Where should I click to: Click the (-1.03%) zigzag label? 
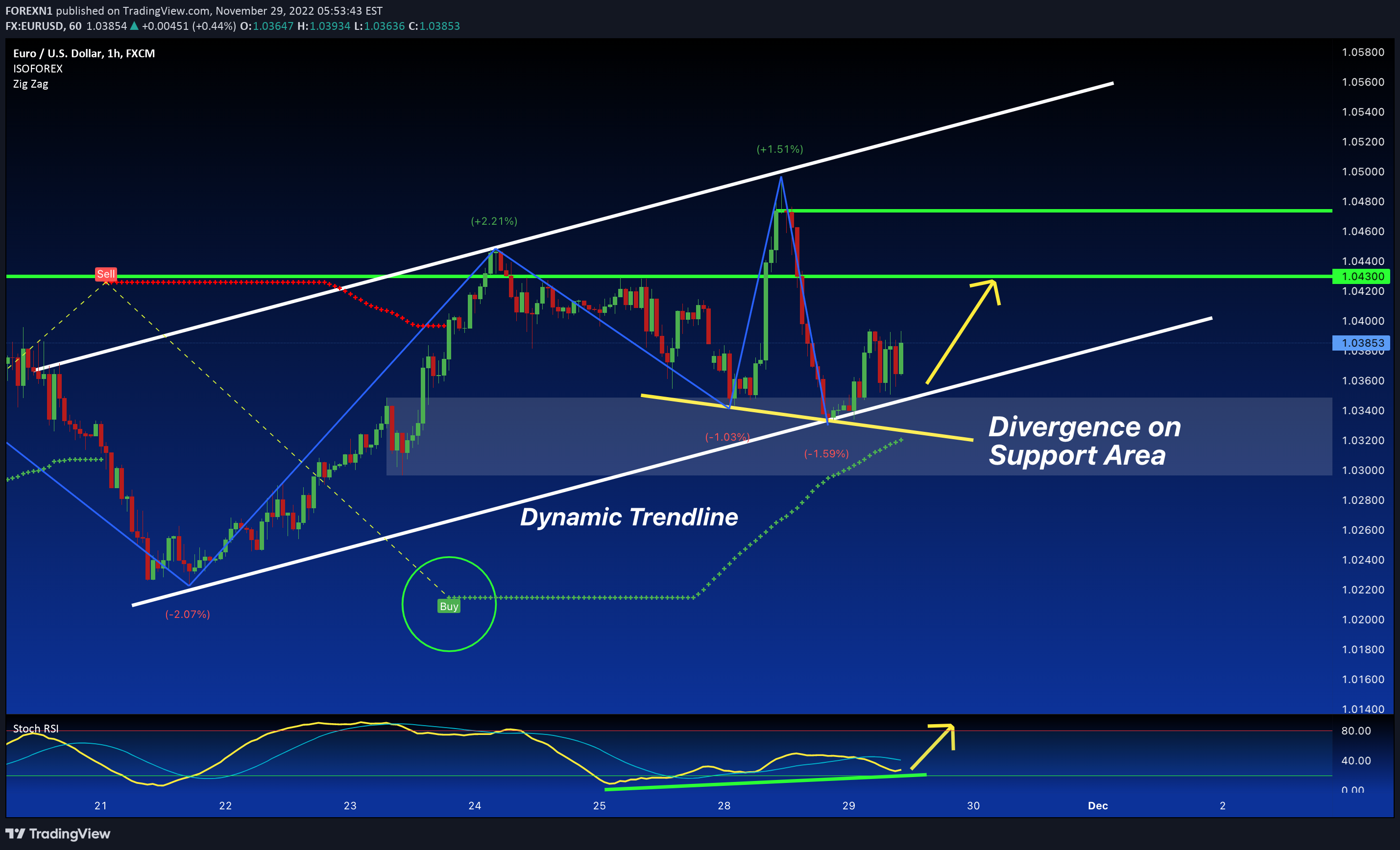727,437
